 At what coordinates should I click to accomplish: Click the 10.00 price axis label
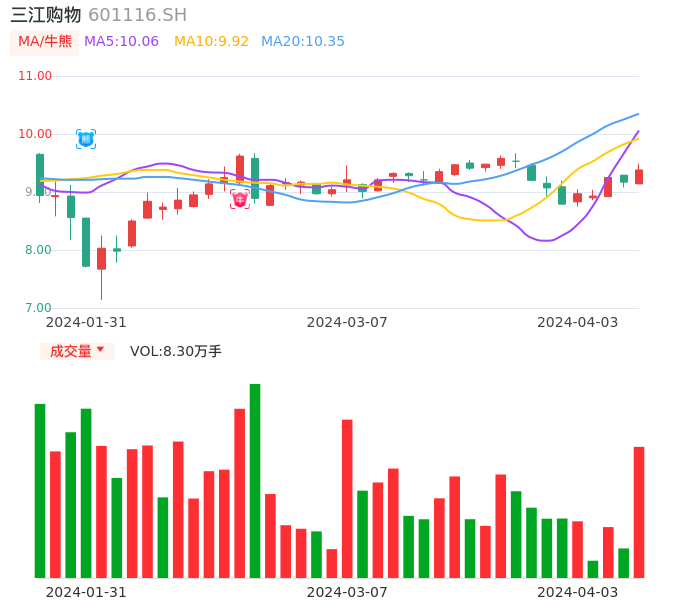tap(35, 134)
